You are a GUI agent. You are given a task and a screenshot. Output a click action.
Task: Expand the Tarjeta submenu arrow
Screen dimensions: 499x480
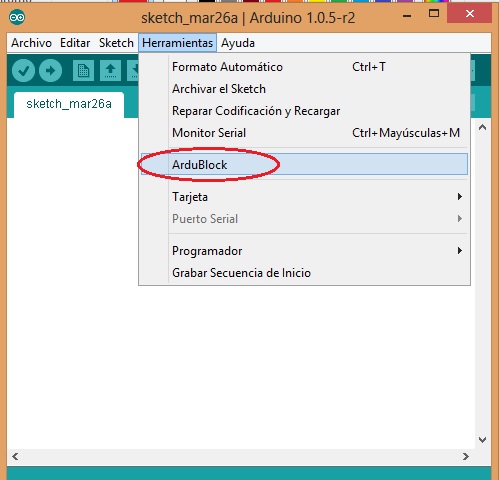tap(460, 197)
